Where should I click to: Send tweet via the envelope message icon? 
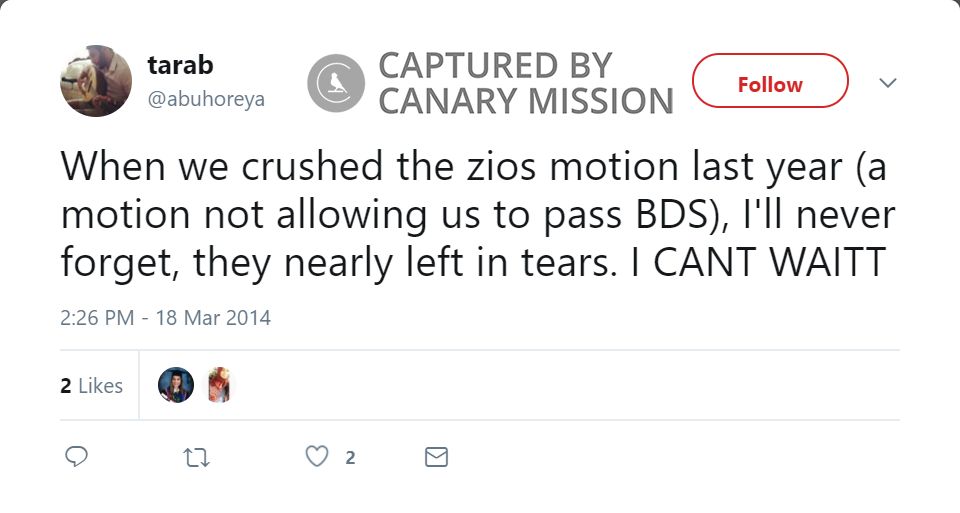(x=436, y=457)
